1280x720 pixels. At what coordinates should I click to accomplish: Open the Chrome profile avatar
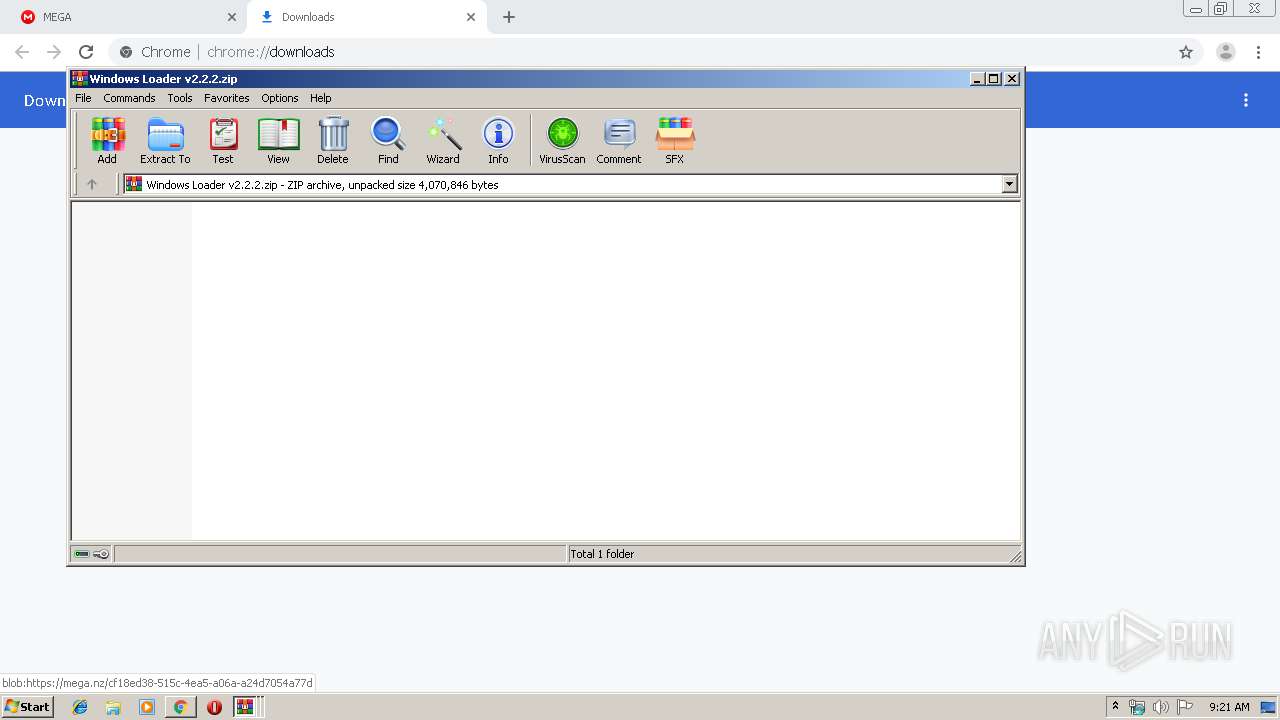coord(1226,52)
